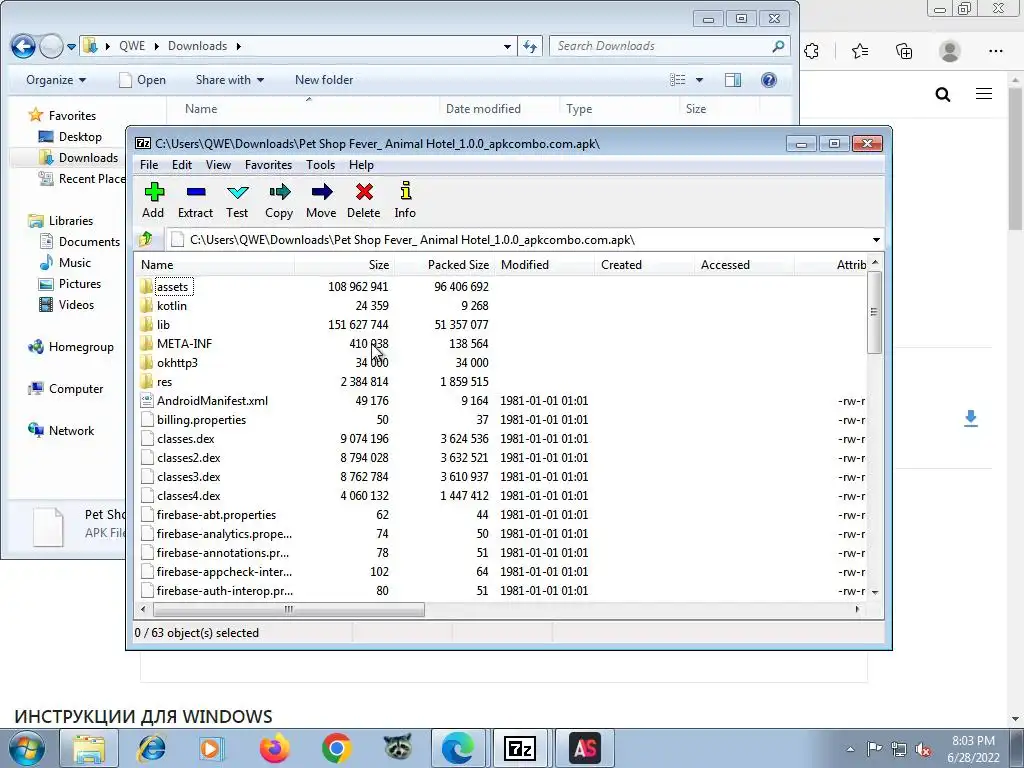Click the 7-Zip path address field
Screen dimensions: 1024x768
tap(519, 240)
